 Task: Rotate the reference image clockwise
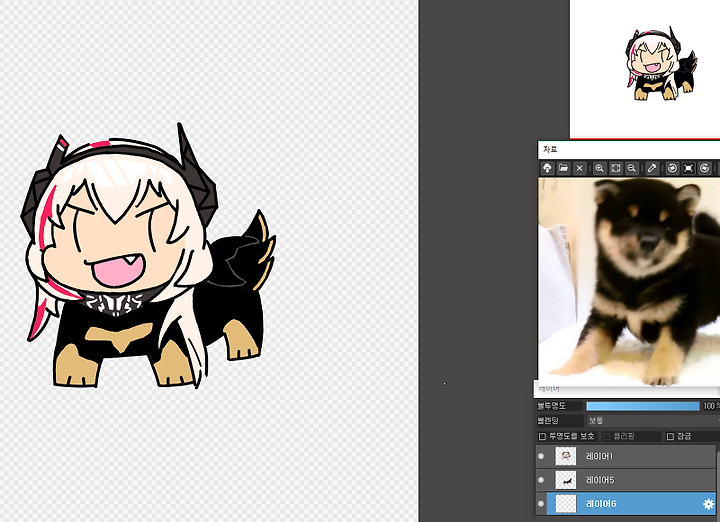[704, 168]
